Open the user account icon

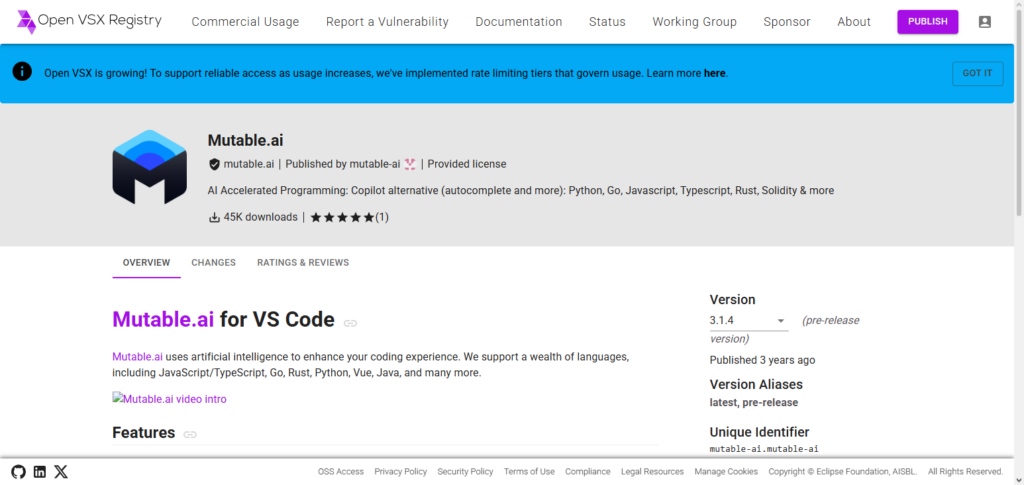point(984,22)
